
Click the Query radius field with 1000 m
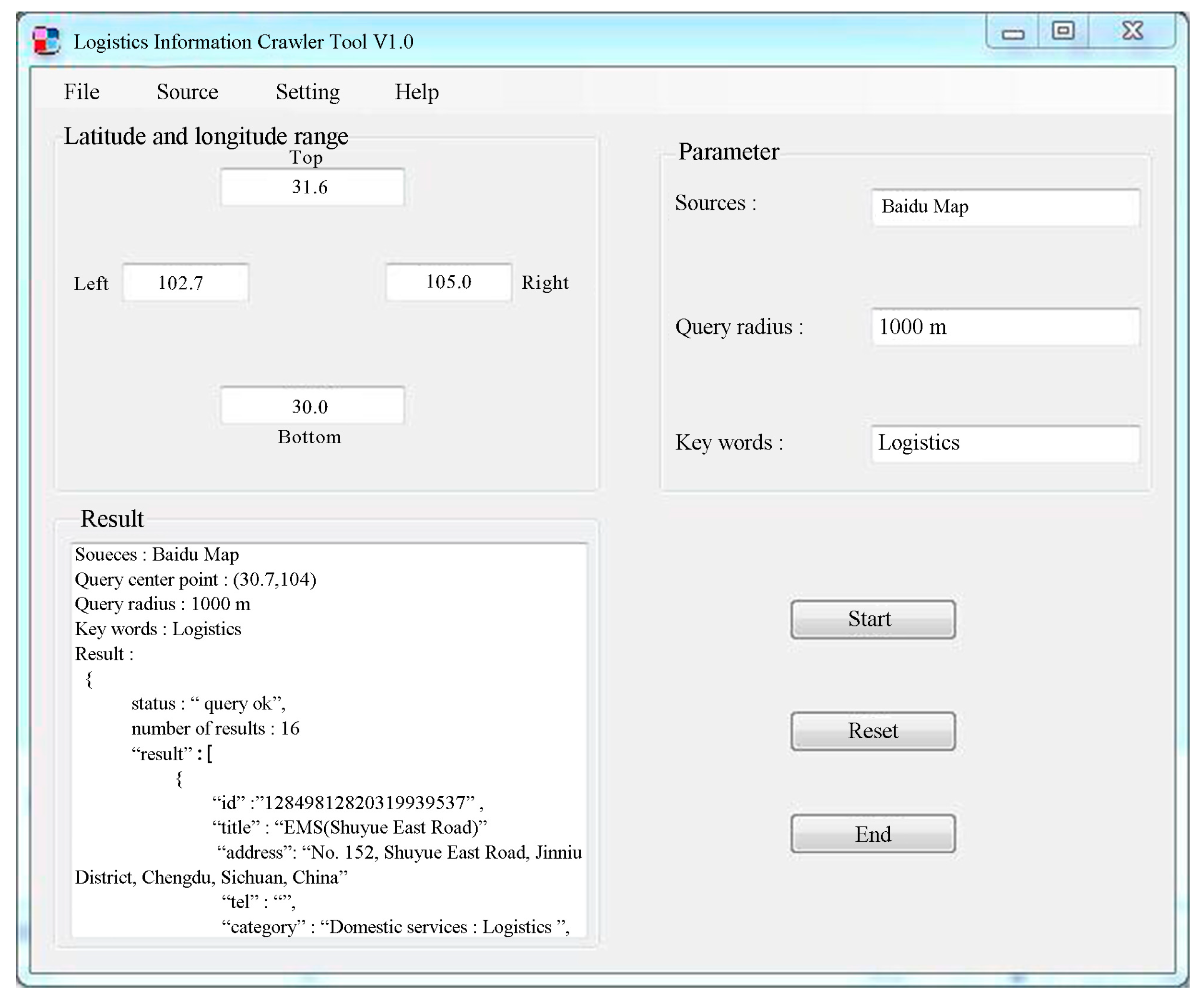[x=1005, y=327]
